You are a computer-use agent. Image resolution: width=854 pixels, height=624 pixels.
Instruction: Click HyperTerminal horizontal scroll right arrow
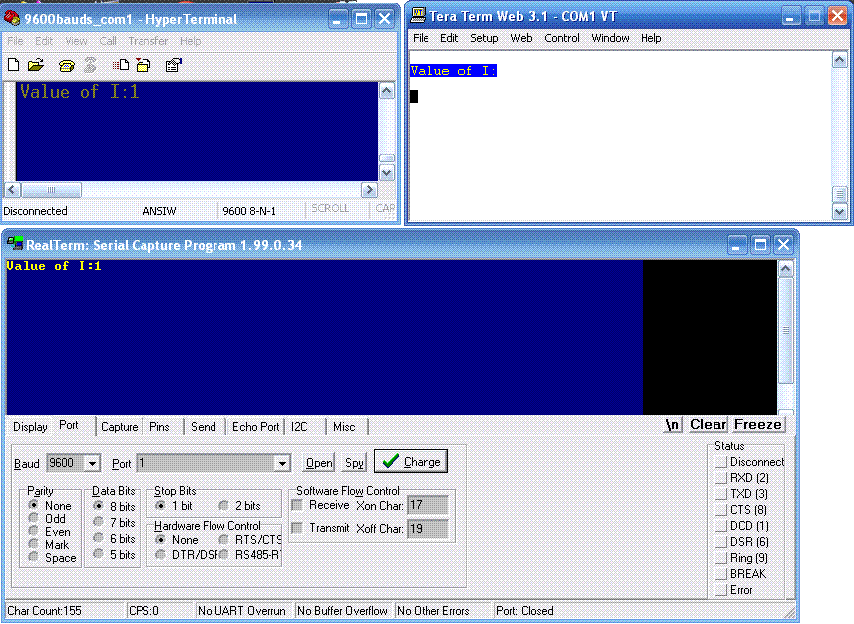(369, 189)
